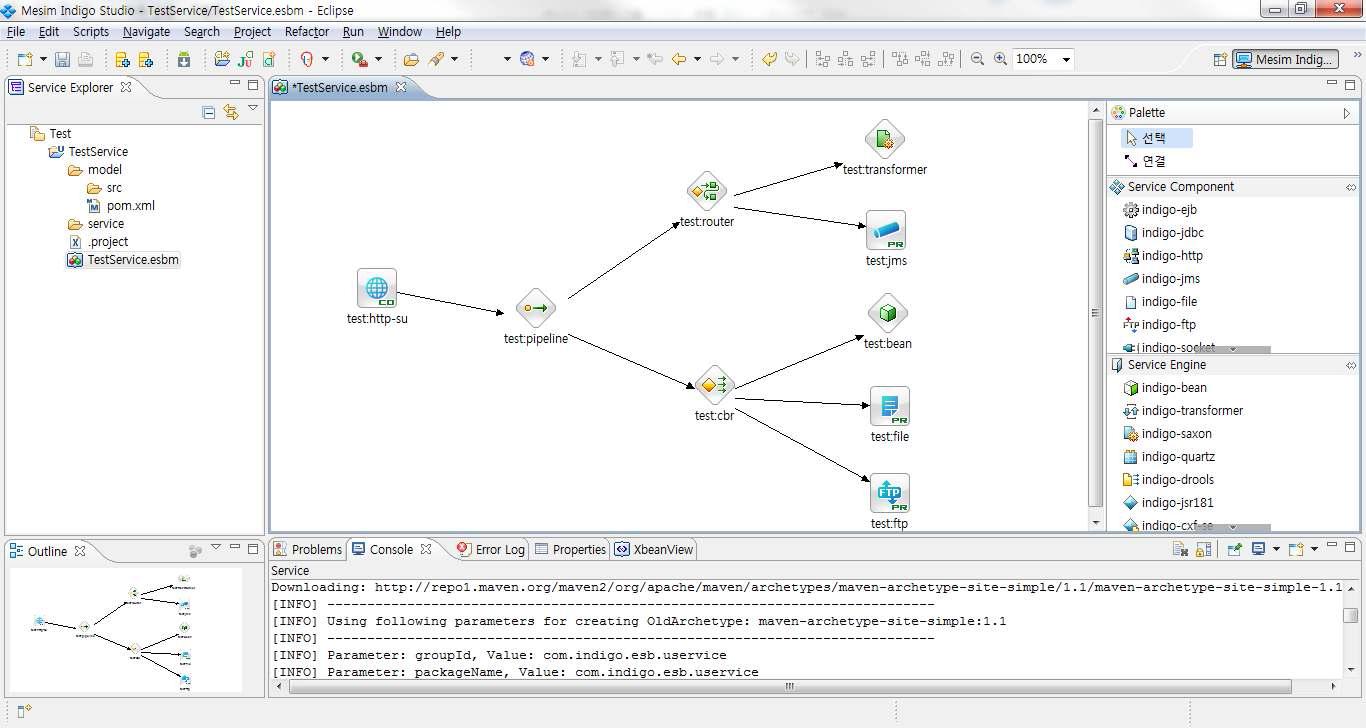Viewport: 1366px width, 728px height.
Task: Pick indigo-saxon engine from palette
Action: coord(1167,434)
